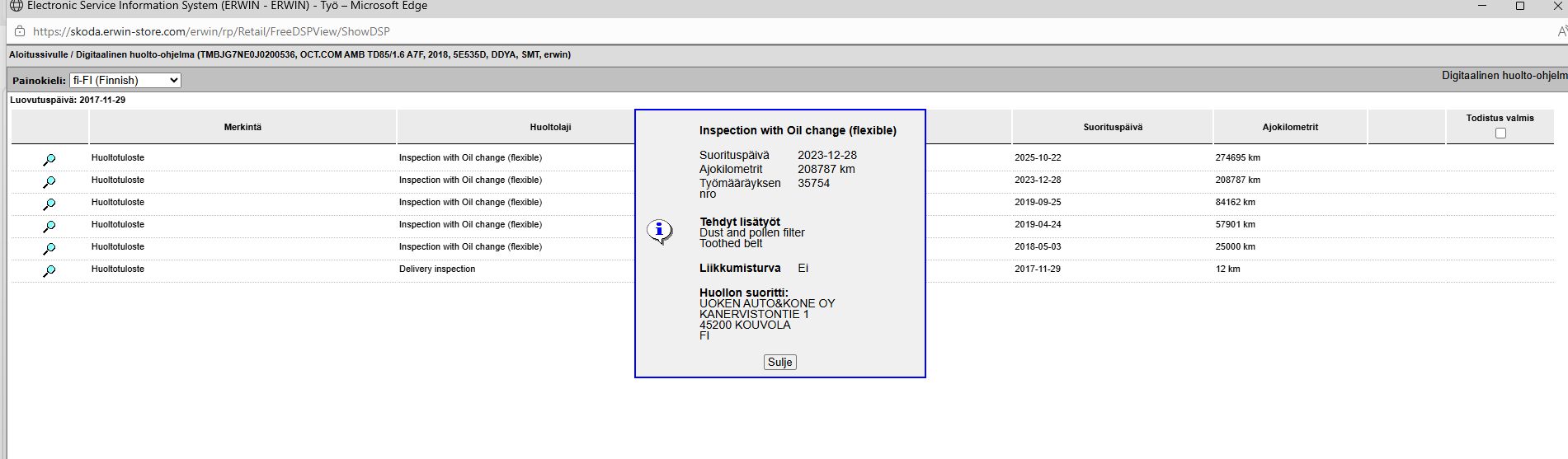Click the Aloitussivulle breadcrumb link
Viewport: 1568px width, 459px height.
click(x=38, y=54)
